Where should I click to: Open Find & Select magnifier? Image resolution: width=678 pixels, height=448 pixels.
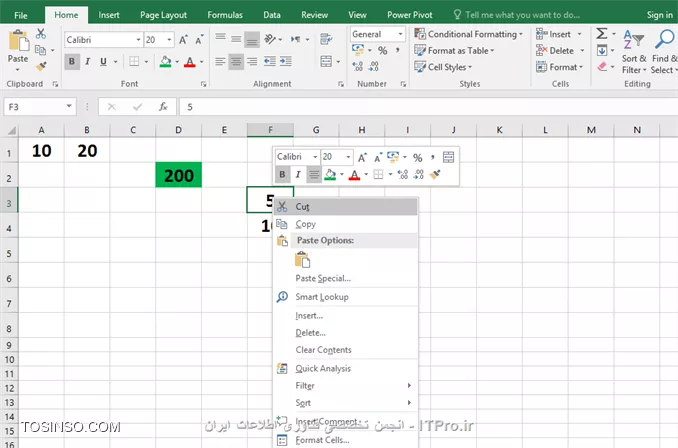664,51
